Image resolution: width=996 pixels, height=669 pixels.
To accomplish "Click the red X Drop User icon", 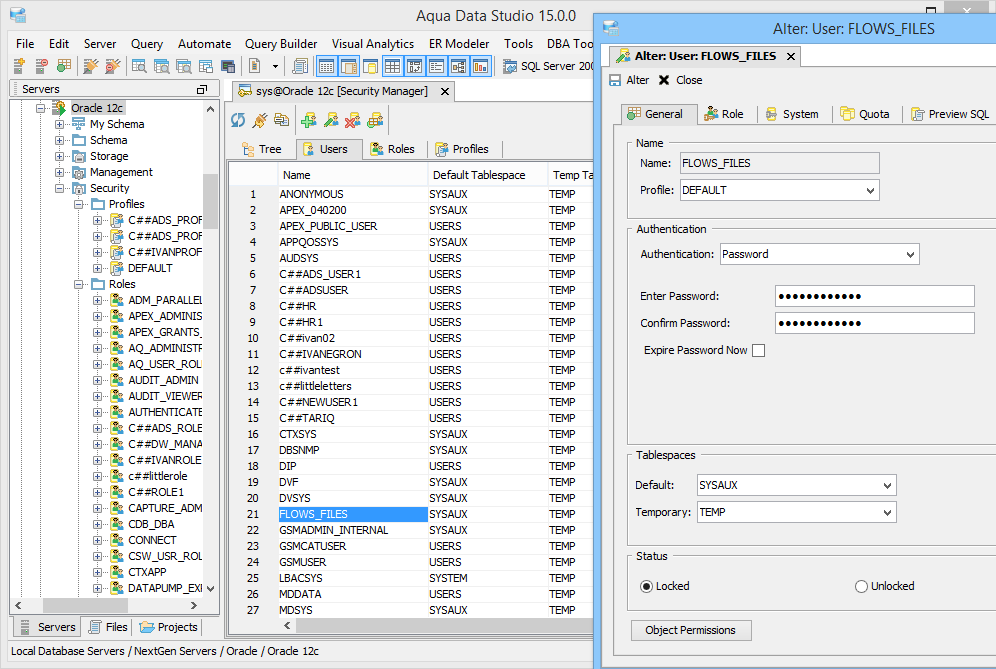I will 352,120.
